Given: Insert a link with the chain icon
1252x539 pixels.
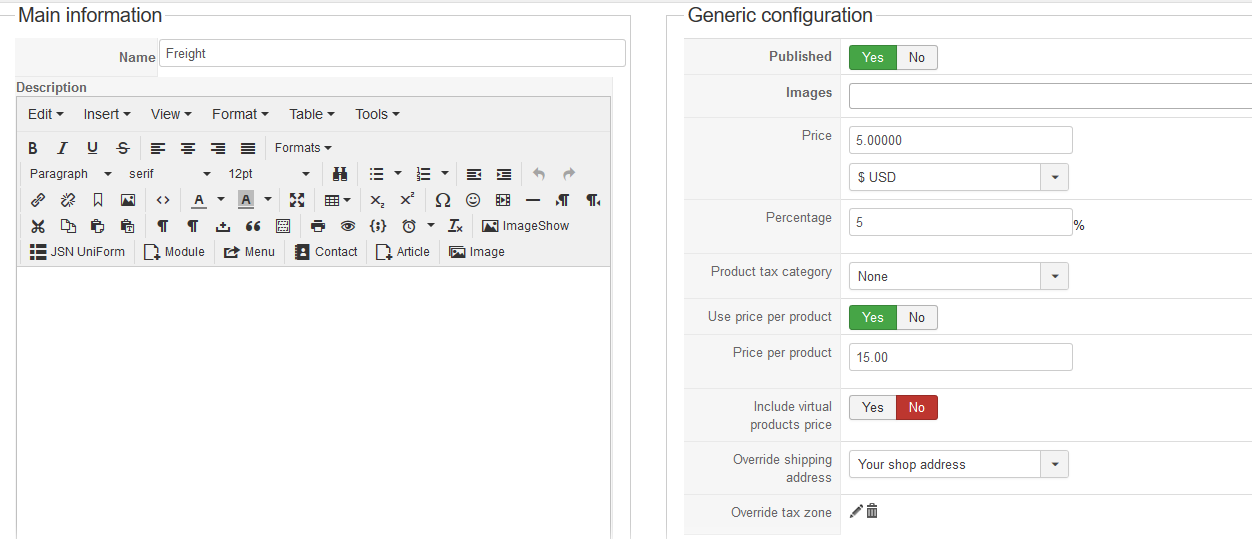Looking at the screenshot, I should (38, 200).
